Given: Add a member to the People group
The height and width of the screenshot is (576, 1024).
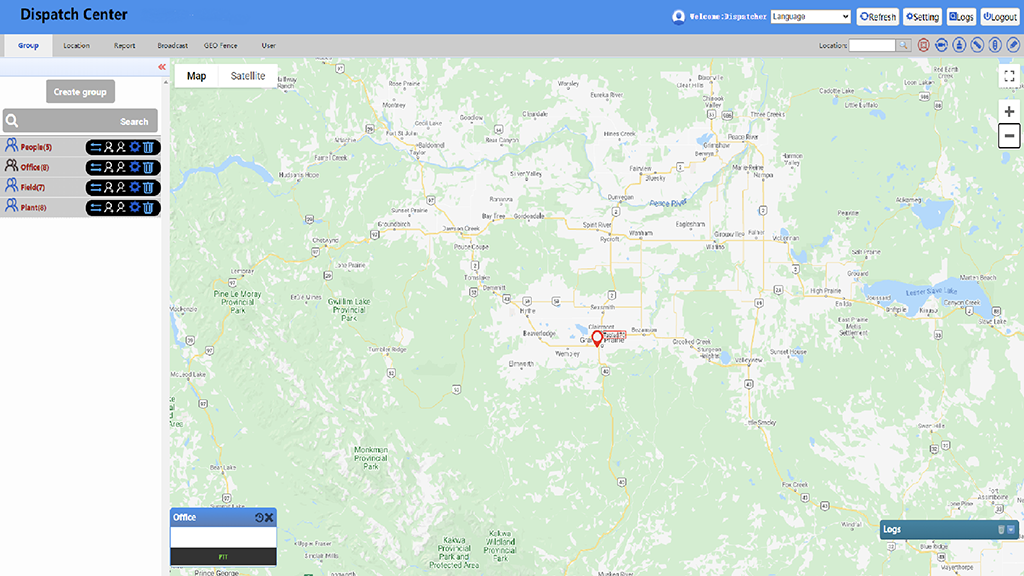Looking at the screenshot, I should coord(109,148).
